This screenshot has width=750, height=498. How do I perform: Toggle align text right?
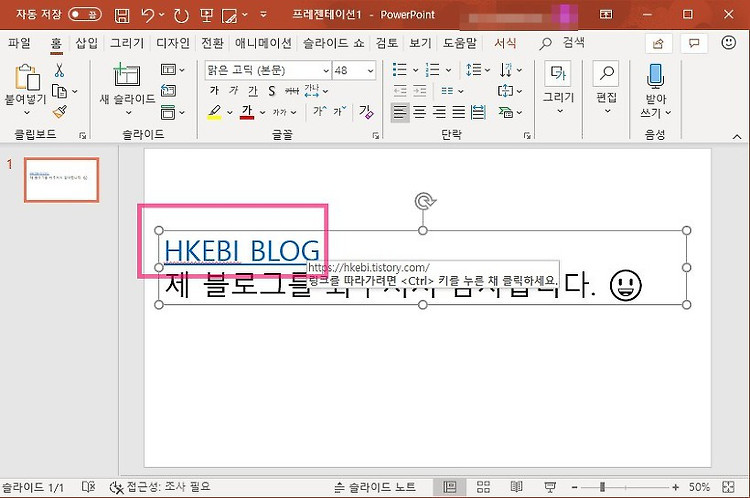click(439, 112)
